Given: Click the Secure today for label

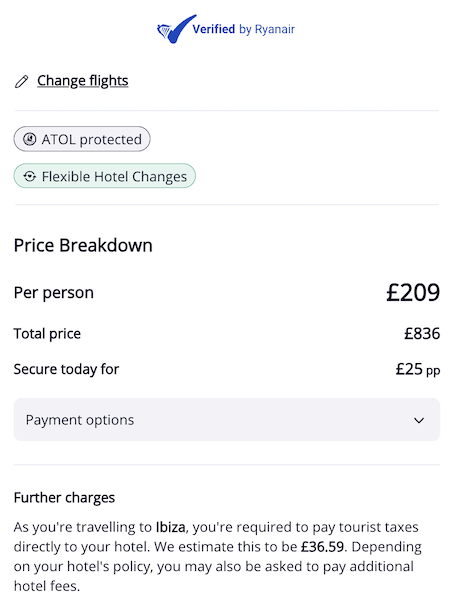Looking at the screenshot, I should (66, 369).
